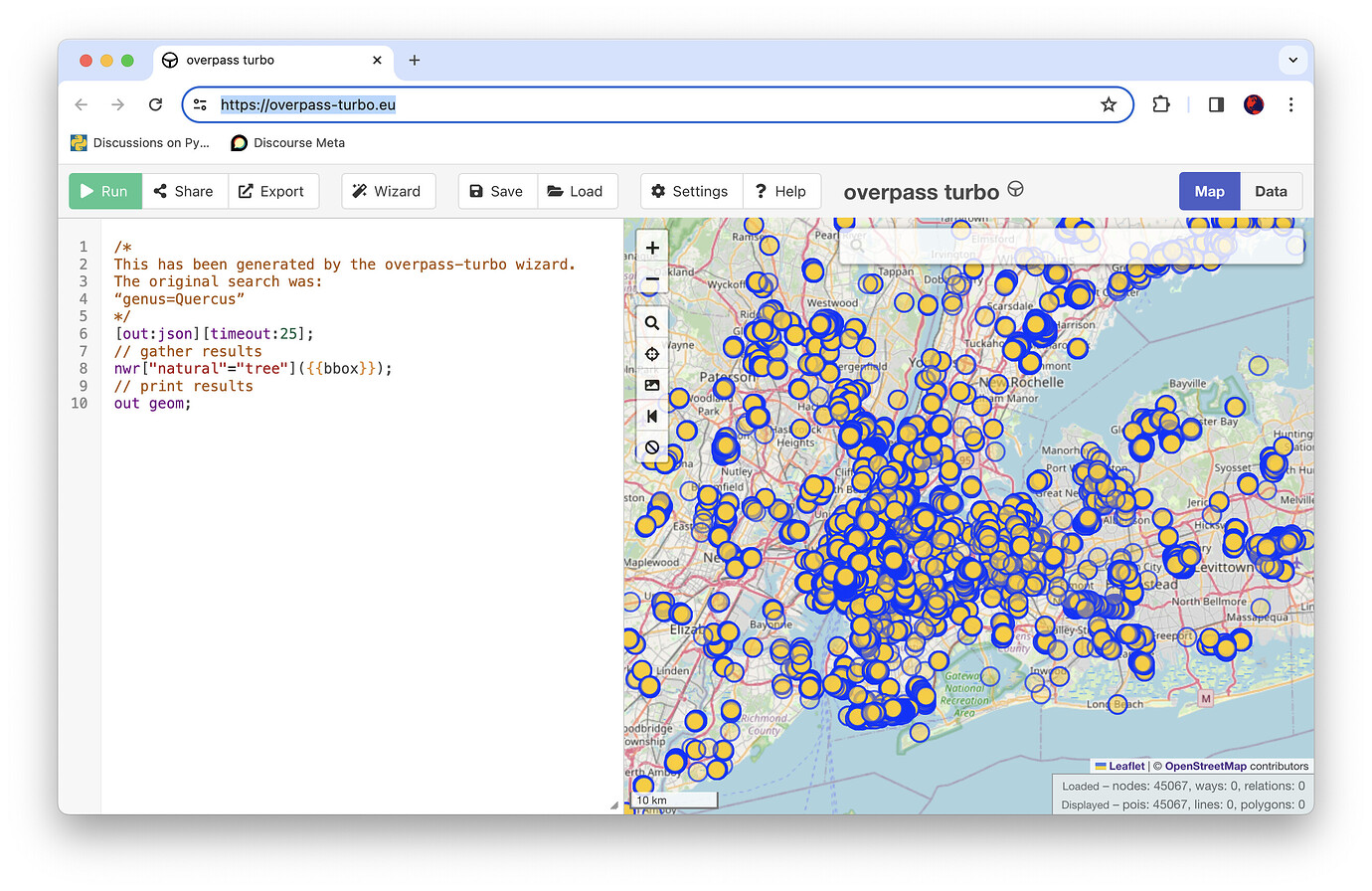This screenshot has height=891, width=1372.
Task: Open Chrome's three-dot menu
Action: click(1290, 104)
